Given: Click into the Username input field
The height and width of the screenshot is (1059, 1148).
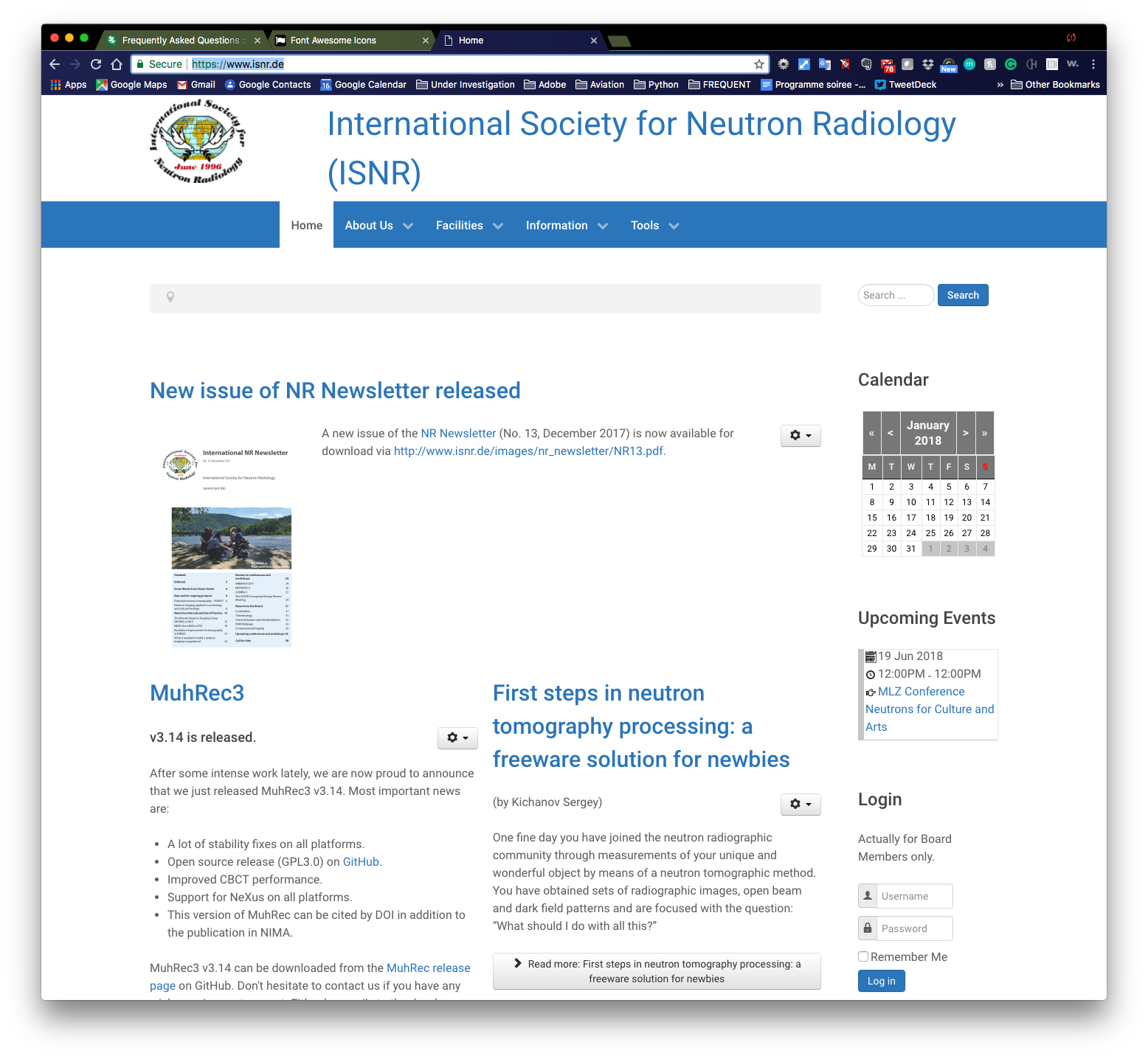Looking at the screenshot, I should [x=915, y=896].
